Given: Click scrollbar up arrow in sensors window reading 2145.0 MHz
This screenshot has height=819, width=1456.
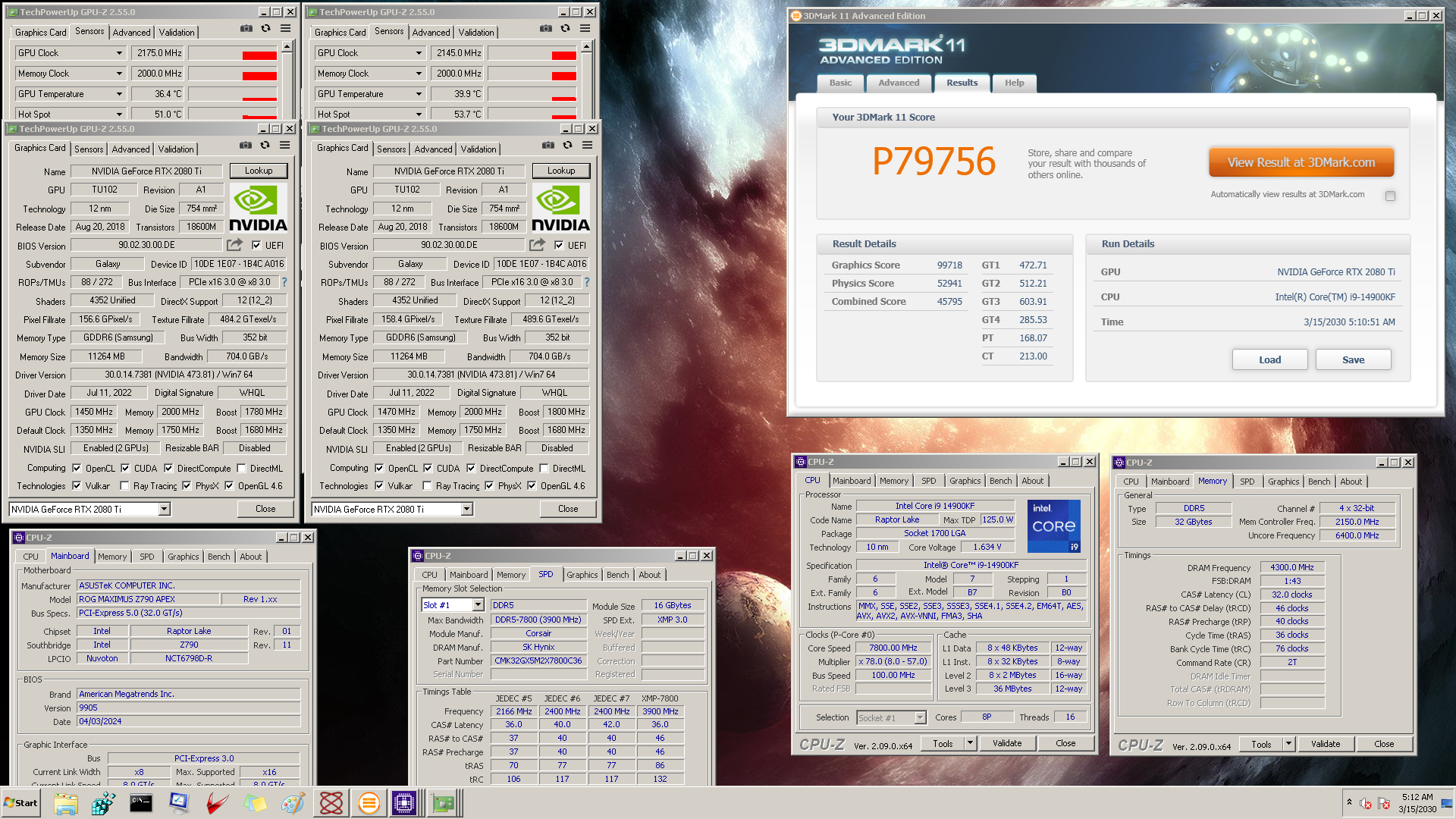Looking at the screenshot, I should point(586,47).
